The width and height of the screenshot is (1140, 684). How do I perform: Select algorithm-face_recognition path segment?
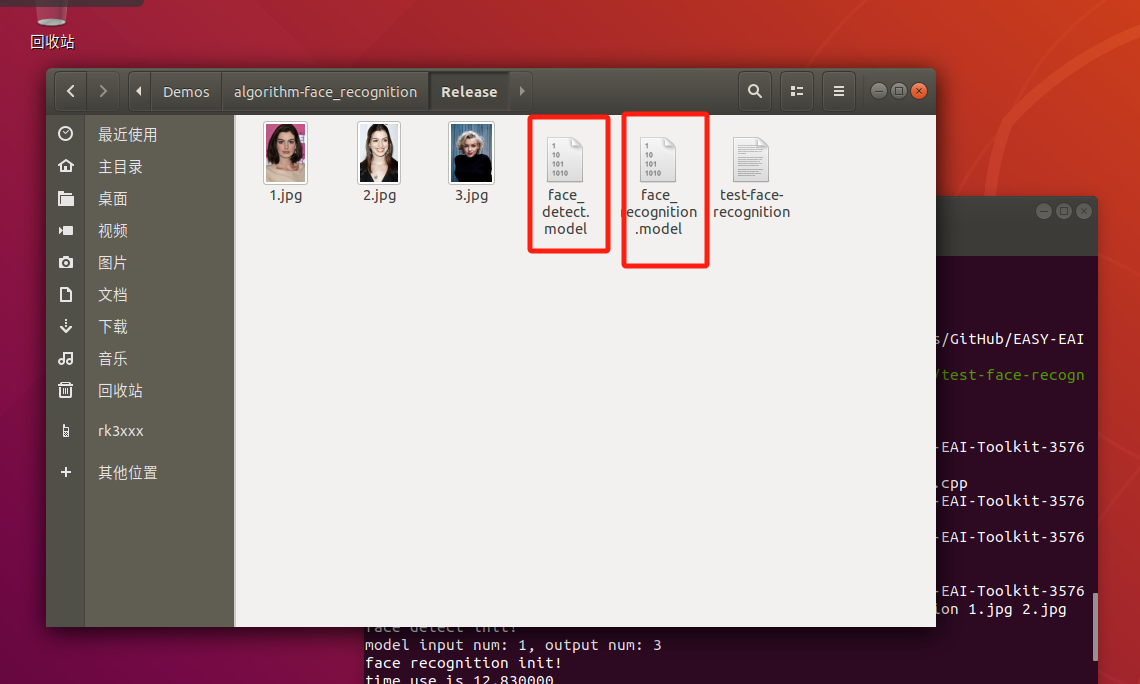325,91
